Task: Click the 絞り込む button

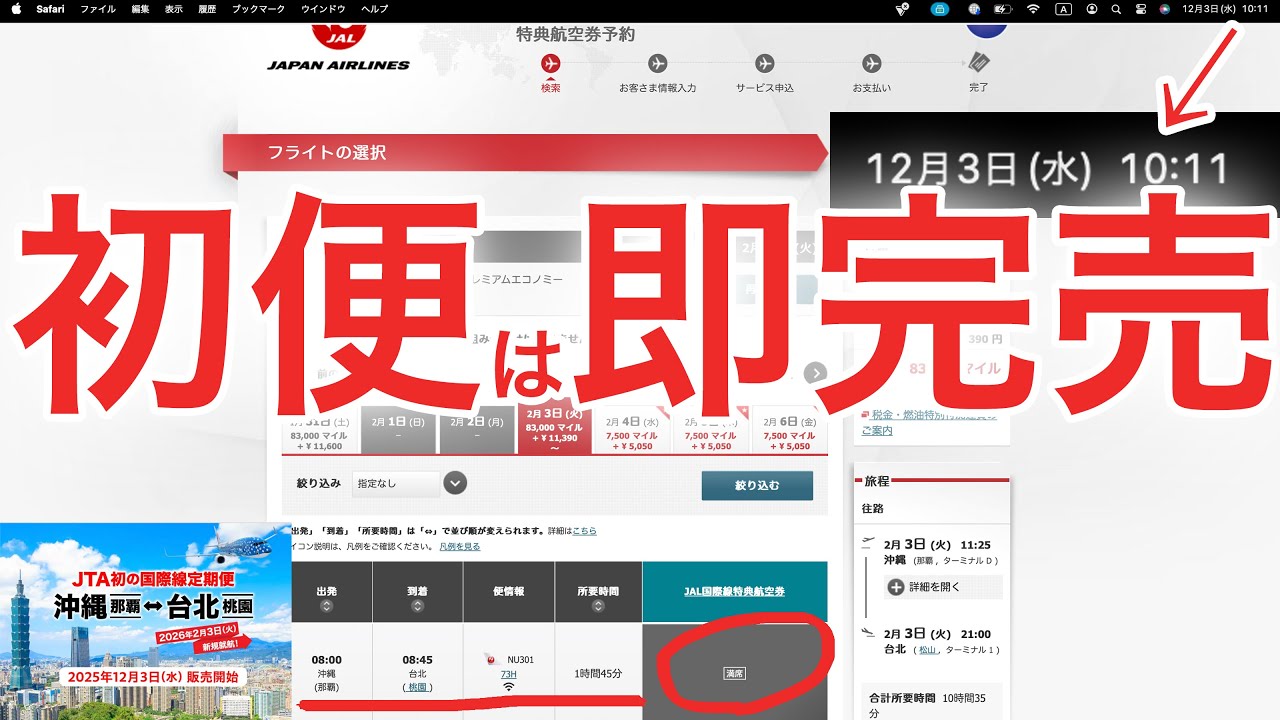Action: pyautogui.click(x=757, y=486)
